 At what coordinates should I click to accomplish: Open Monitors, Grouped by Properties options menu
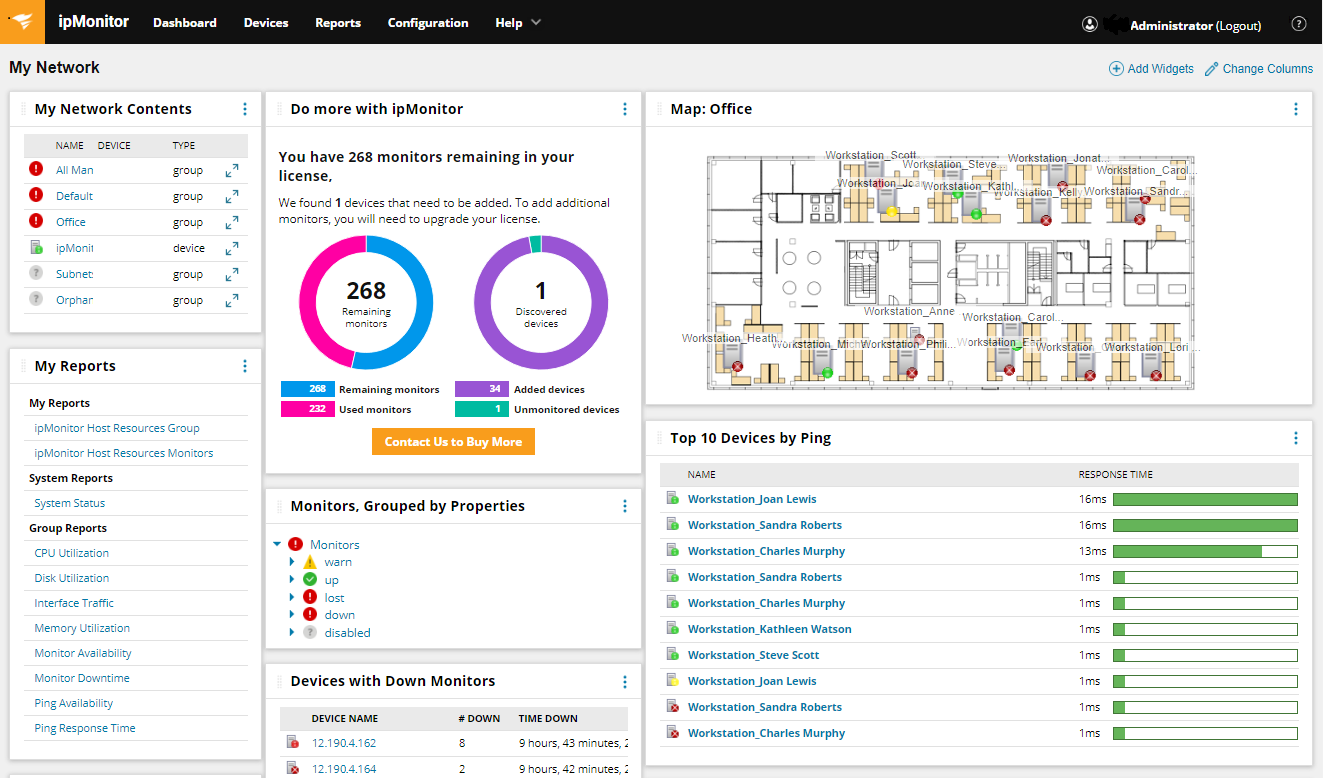pyautogui.click(x=625, y=506)
